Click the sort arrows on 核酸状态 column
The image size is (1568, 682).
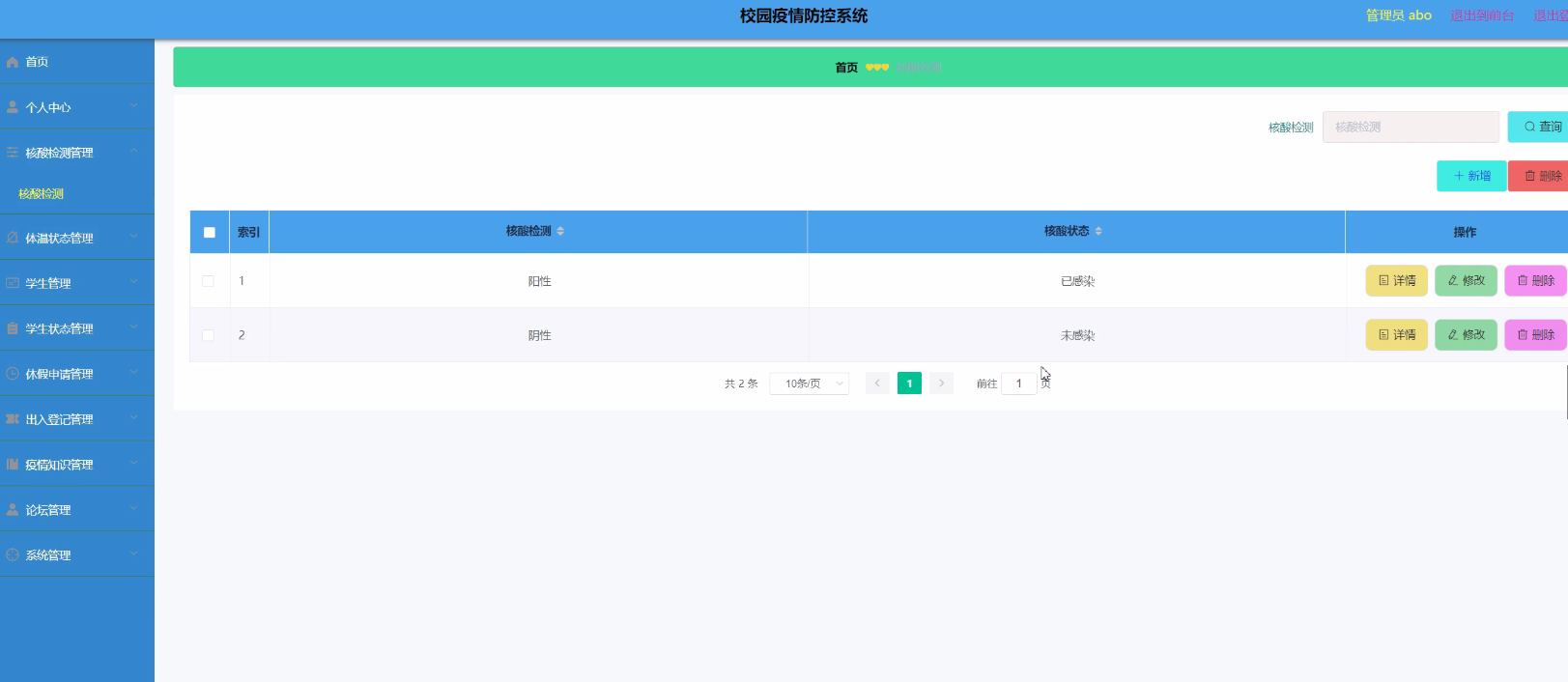point(1098,231)
